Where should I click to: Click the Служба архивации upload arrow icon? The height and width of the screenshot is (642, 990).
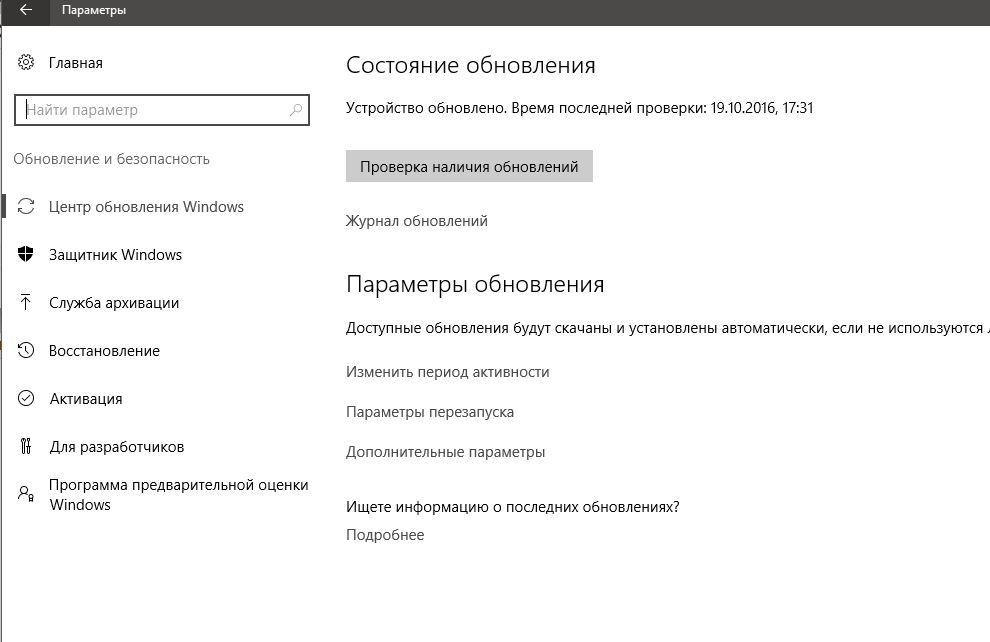pos(26,302)
